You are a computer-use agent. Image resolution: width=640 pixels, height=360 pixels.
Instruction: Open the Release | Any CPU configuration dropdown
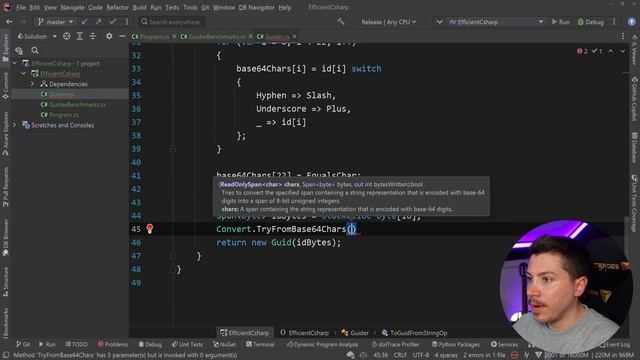pos(388,22)
